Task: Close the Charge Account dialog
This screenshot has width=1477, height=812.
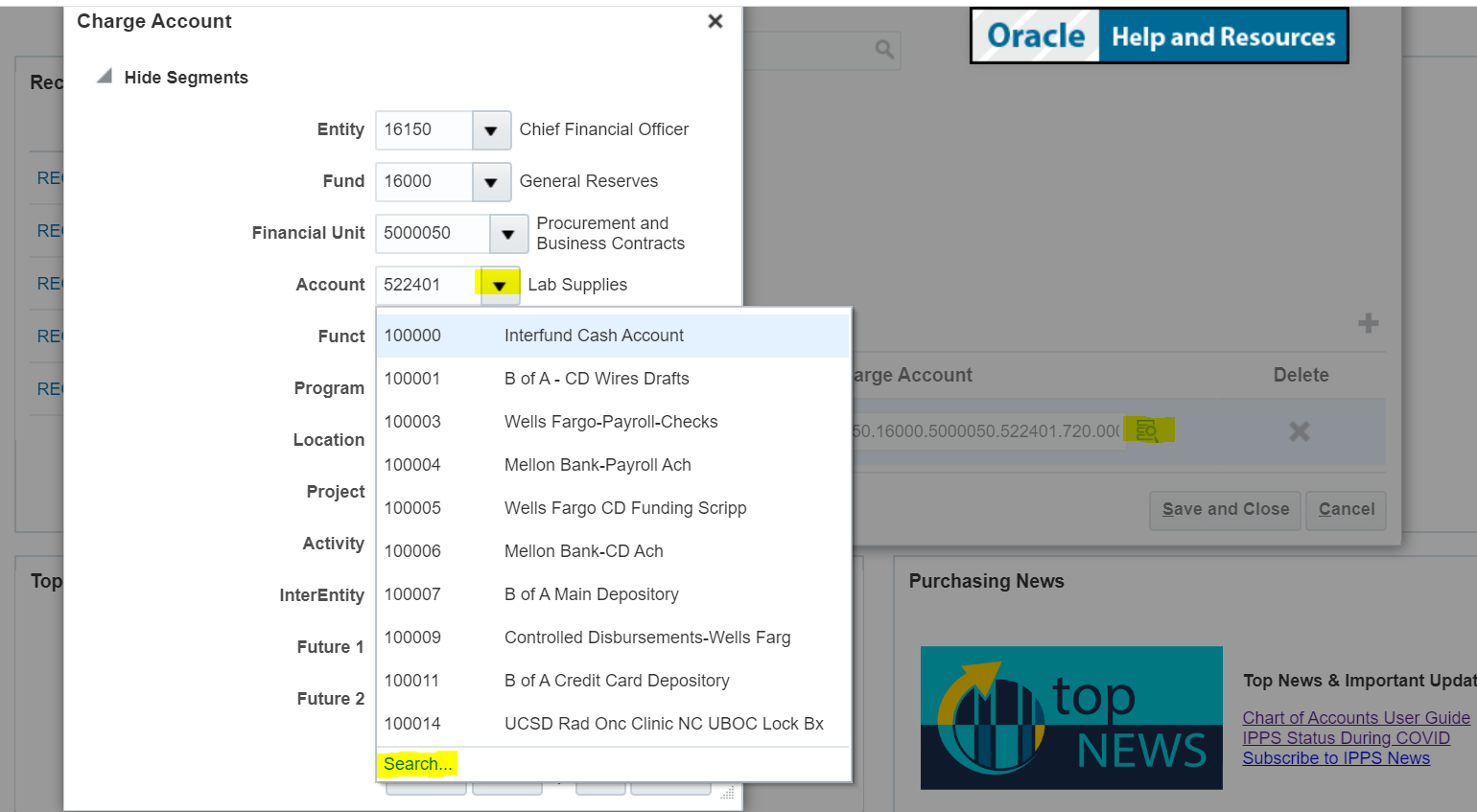Action: point(715,21)
